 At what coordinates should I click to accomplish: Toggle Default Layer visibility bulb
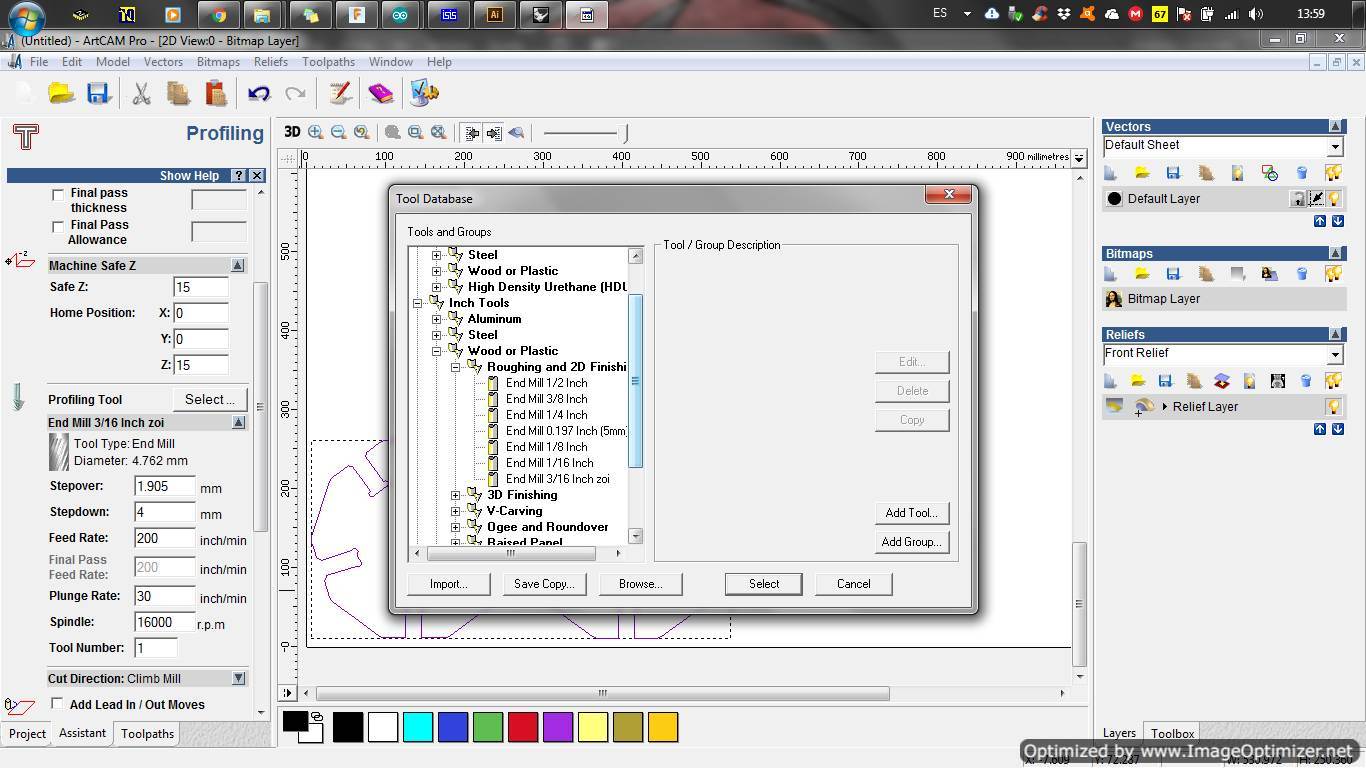pyautogui.click(x=1333, y=199)
